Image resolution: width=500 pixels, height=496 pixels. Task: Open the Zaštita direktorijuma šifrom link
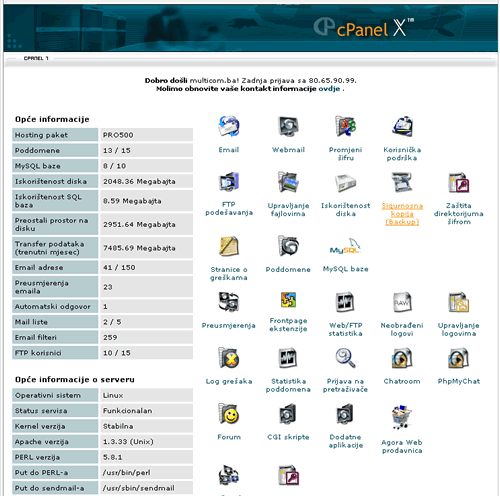[459, 213]
